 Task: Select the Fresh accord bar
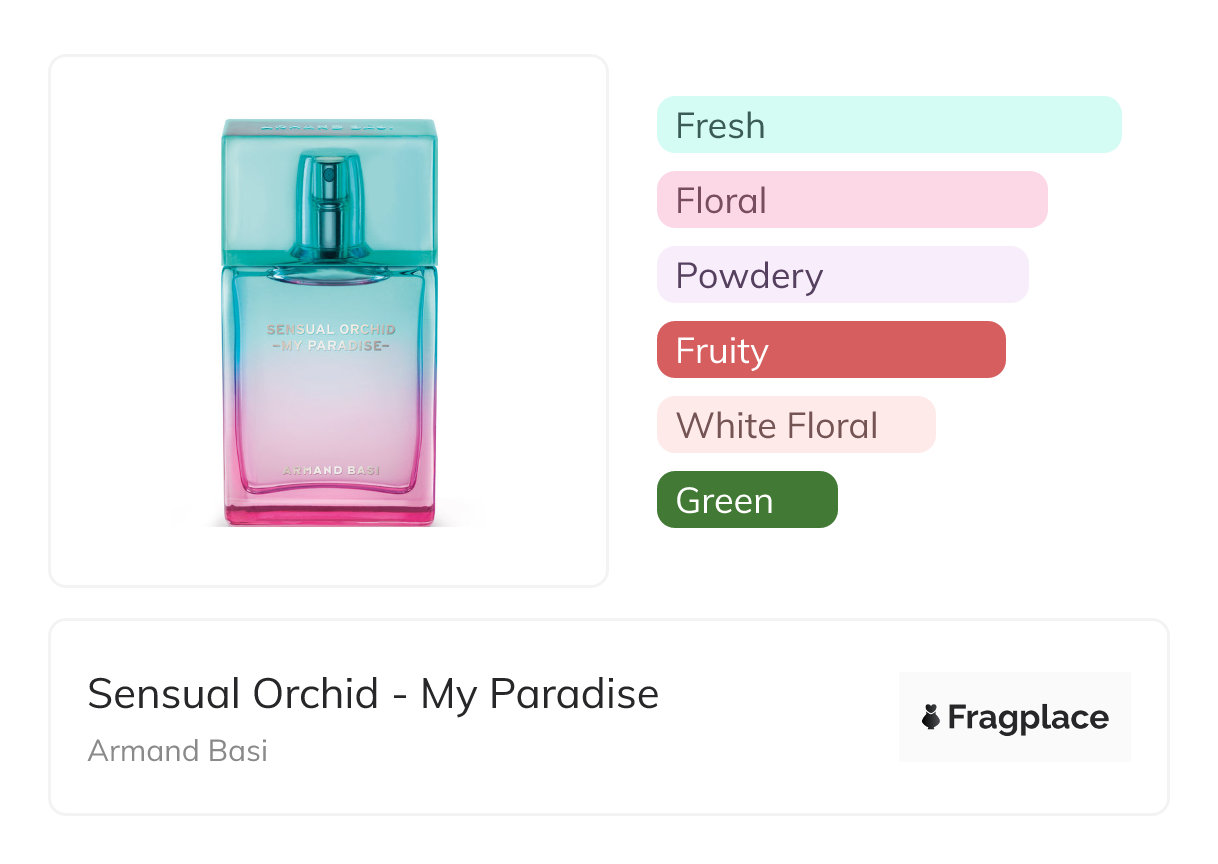pyautogui.click(x=888, y=125)
